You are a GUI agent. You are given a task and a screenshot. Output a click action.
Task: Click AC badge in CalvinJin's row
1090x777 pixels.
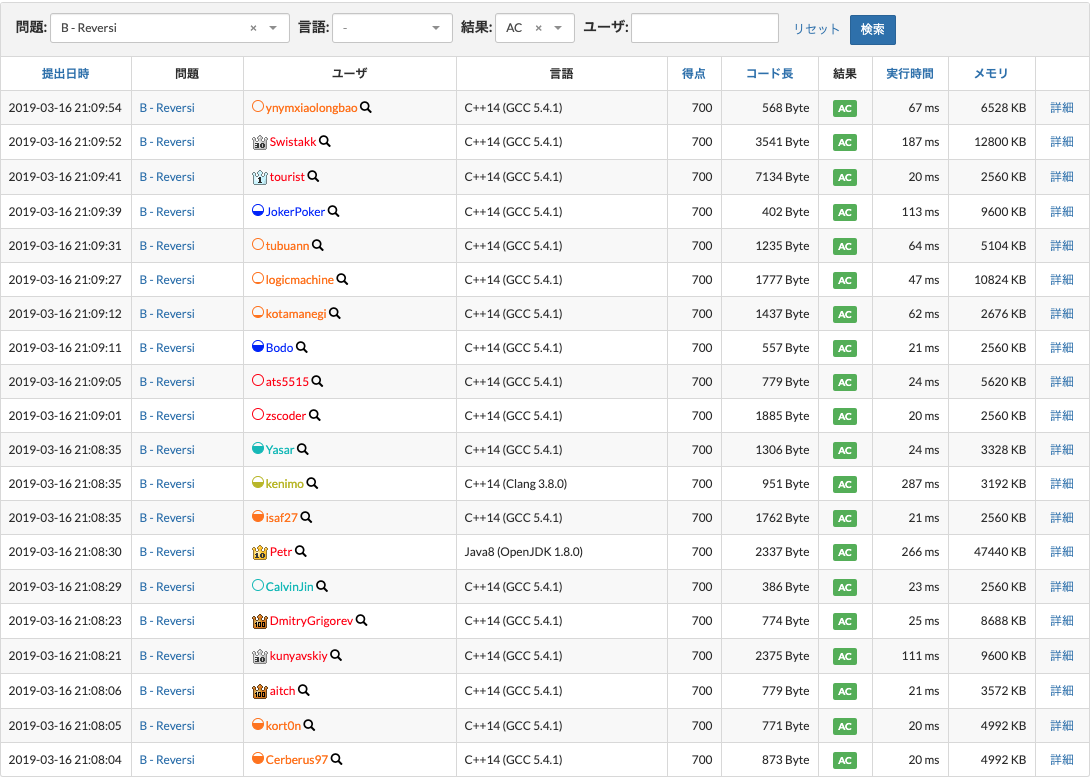(845, 587)
